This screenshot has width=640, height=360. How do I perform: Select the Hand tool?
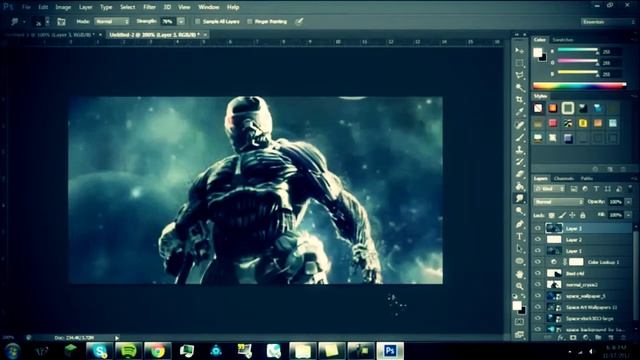(519, 274)
